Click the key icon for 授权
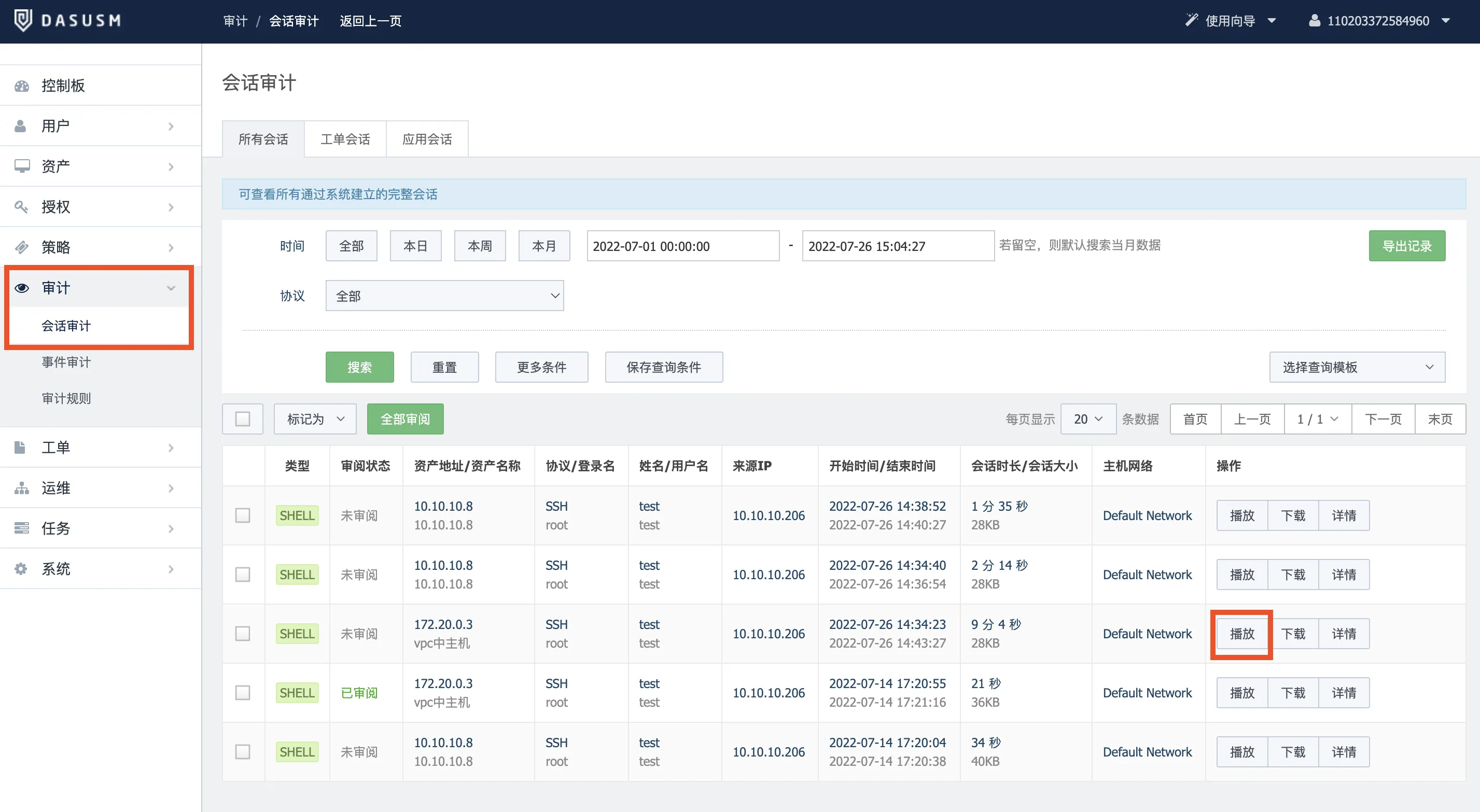This screenshot has height=812, width=1480. coord(21,206)
